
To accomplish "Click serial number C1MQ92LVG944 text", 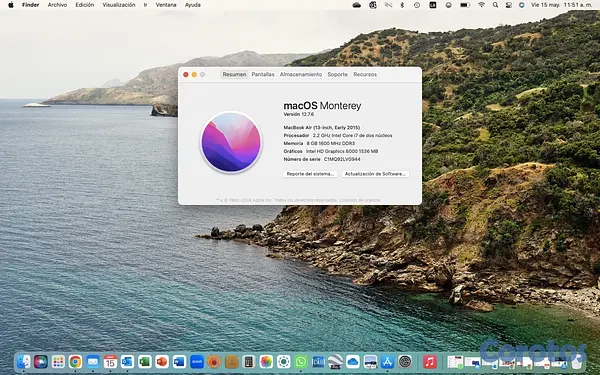I will tap(342, 159).
